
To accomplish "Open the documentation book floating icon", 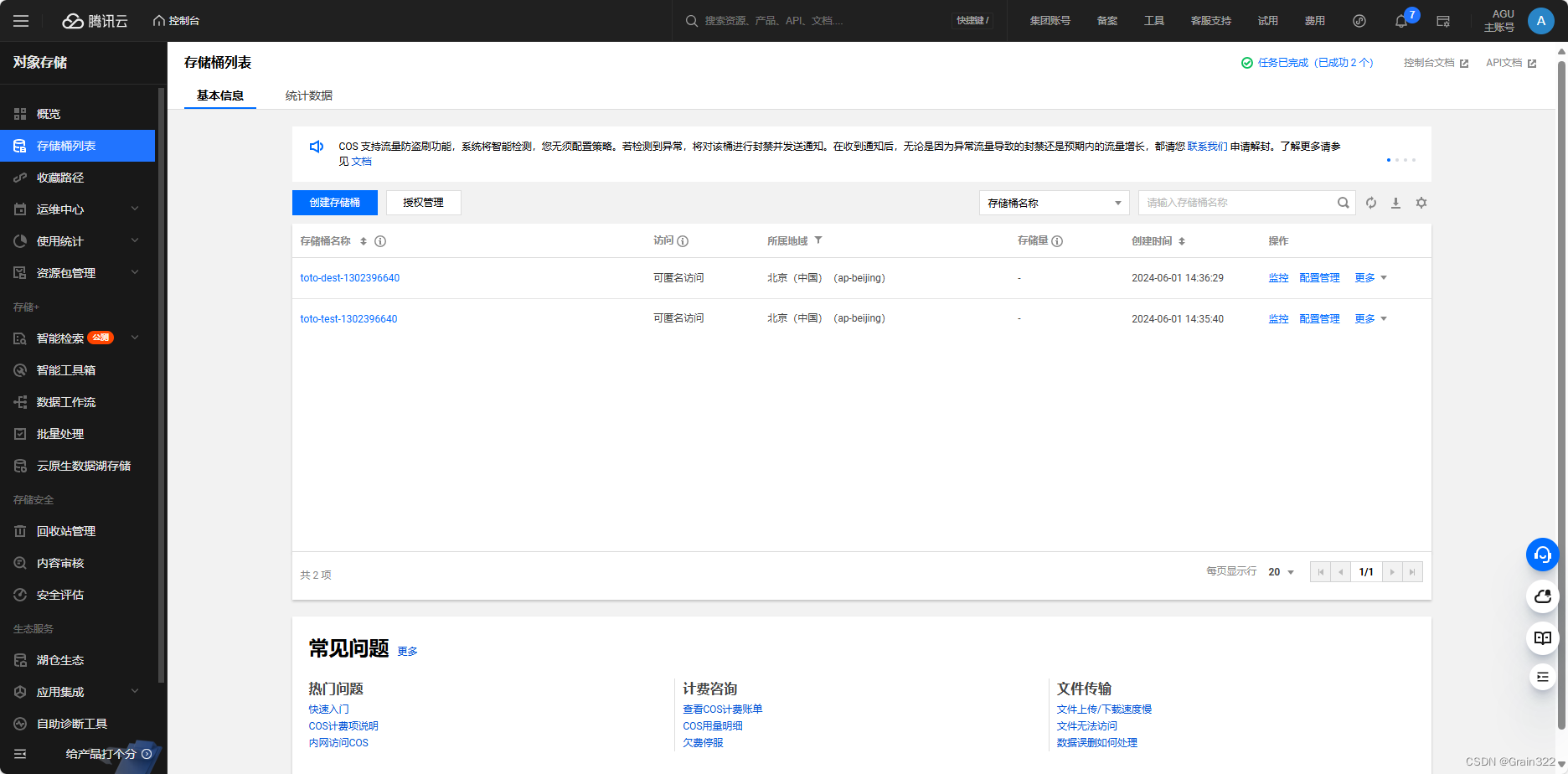I will tap(1542, 637).
